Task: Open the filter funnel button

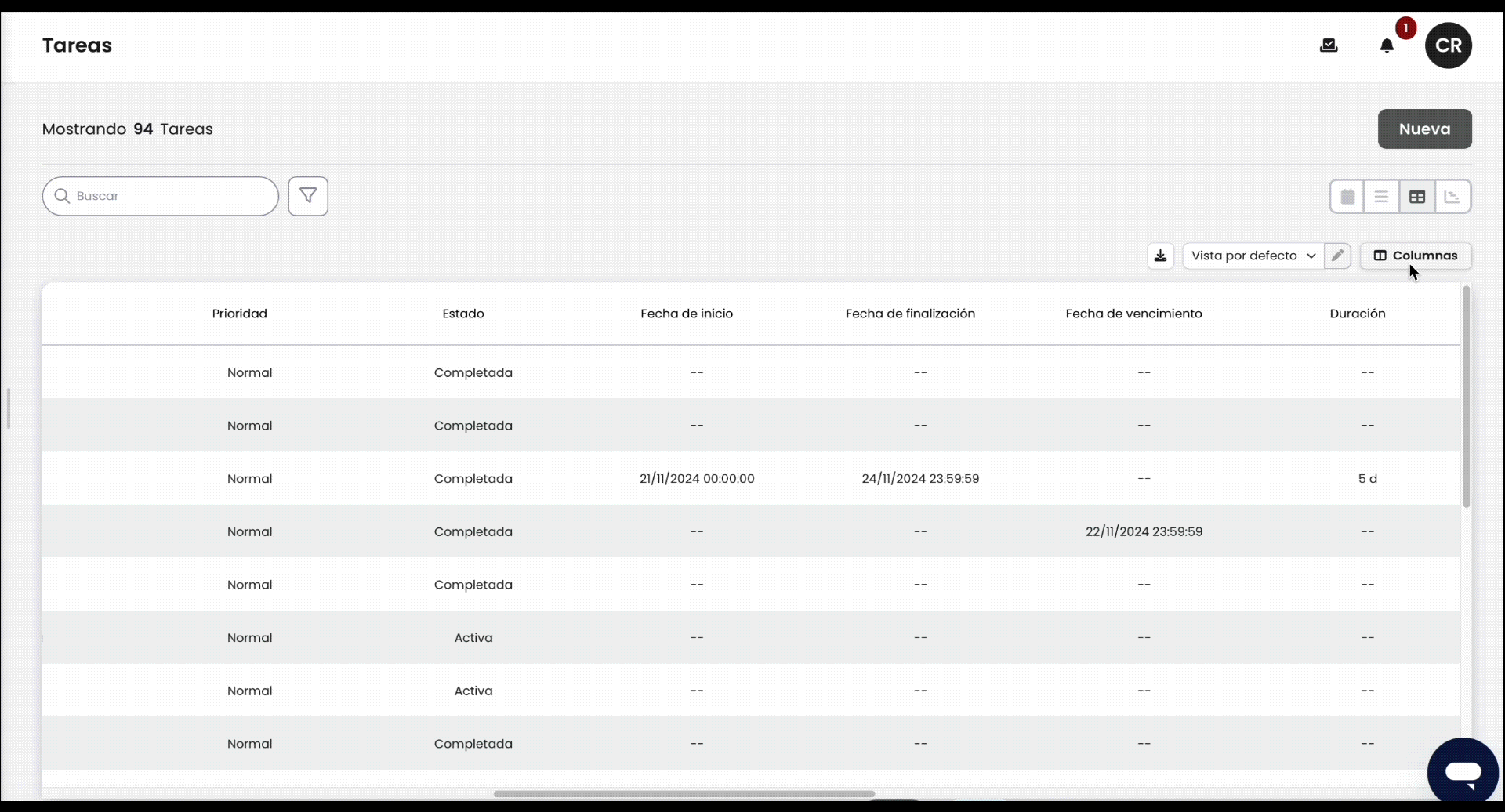Action: click(308, 196)
